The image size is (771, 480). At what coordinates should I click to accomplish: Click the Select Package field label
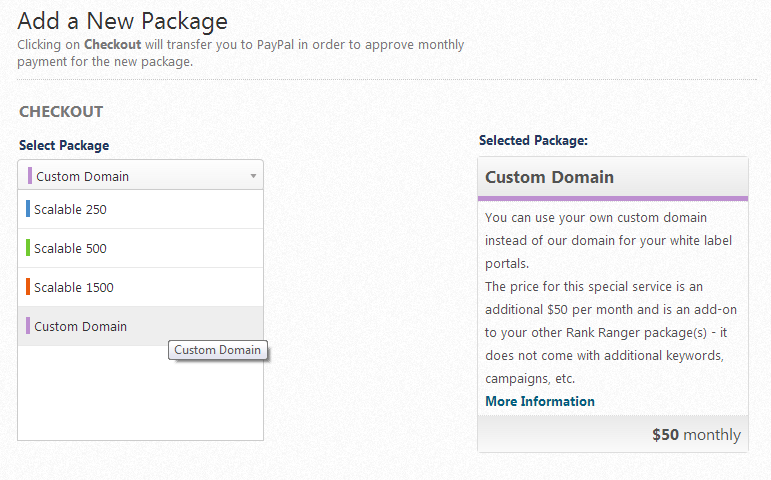coord(64,146)
